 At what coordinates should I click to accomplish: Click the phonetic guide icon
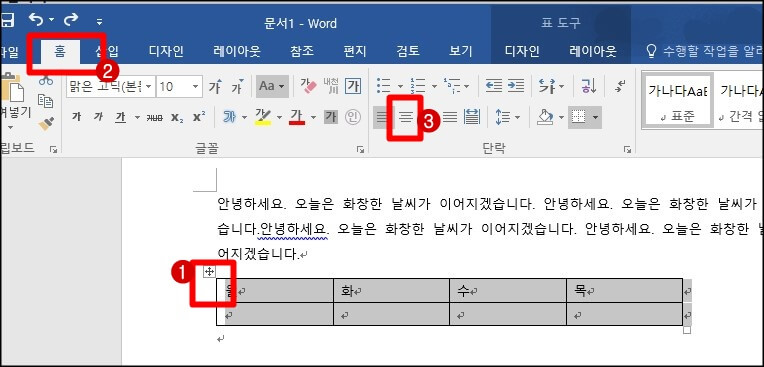click(x=331, y=86)
